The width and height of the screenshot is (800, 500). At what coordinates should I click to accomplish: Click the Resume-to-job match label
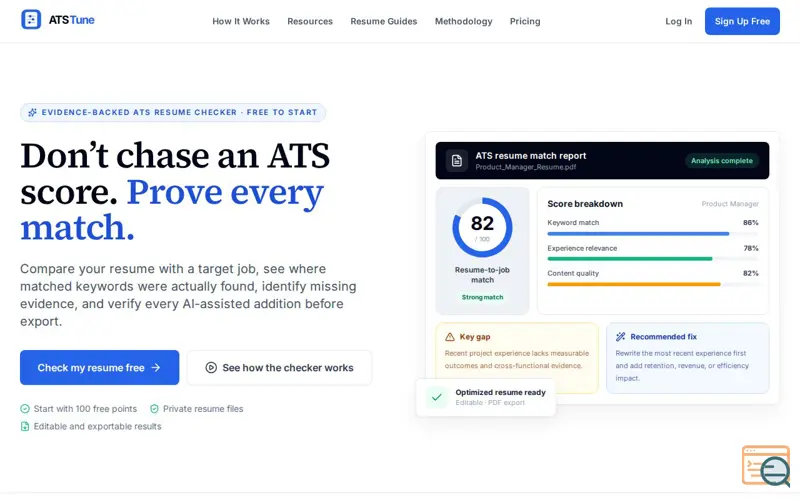(482, 274)
